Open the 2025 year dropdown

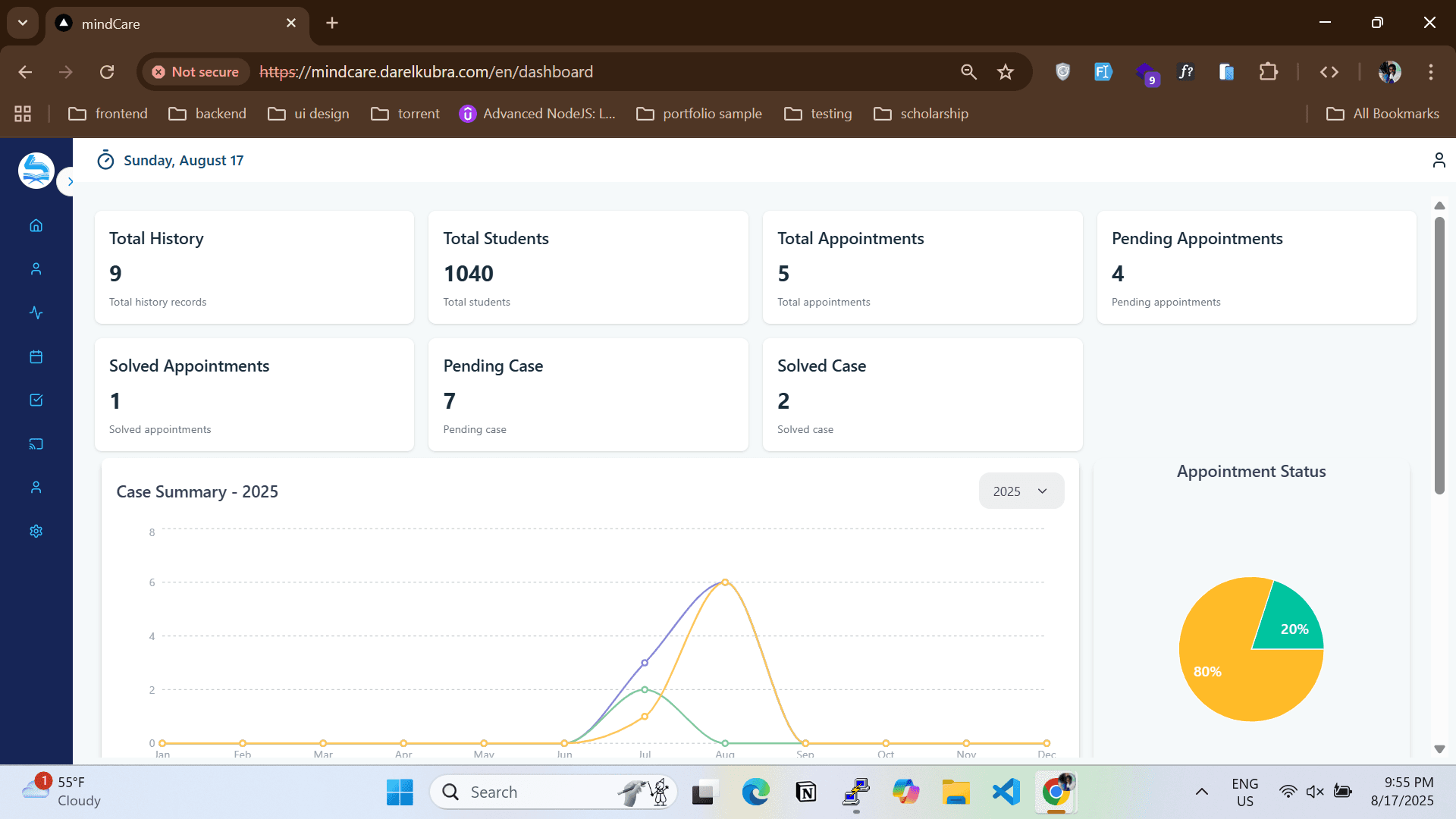point(1021,491)
